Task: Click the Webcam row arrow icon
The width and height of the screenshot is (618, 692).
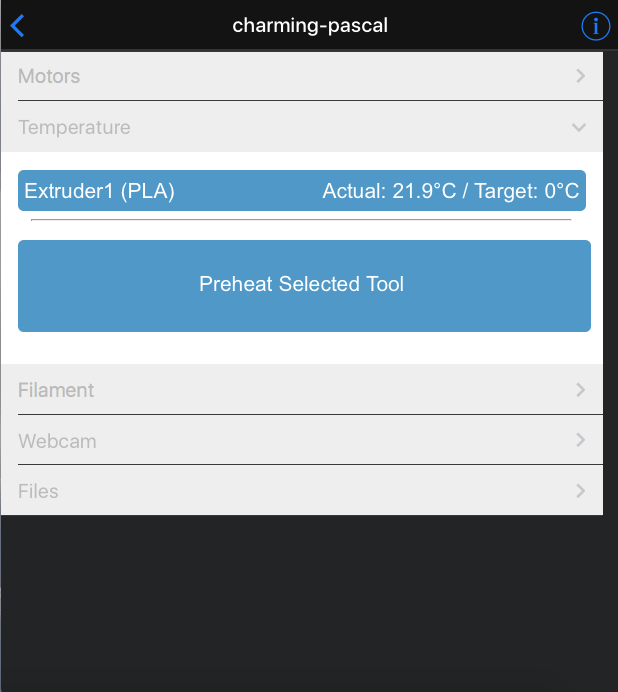Action: [x=581, y=440]
